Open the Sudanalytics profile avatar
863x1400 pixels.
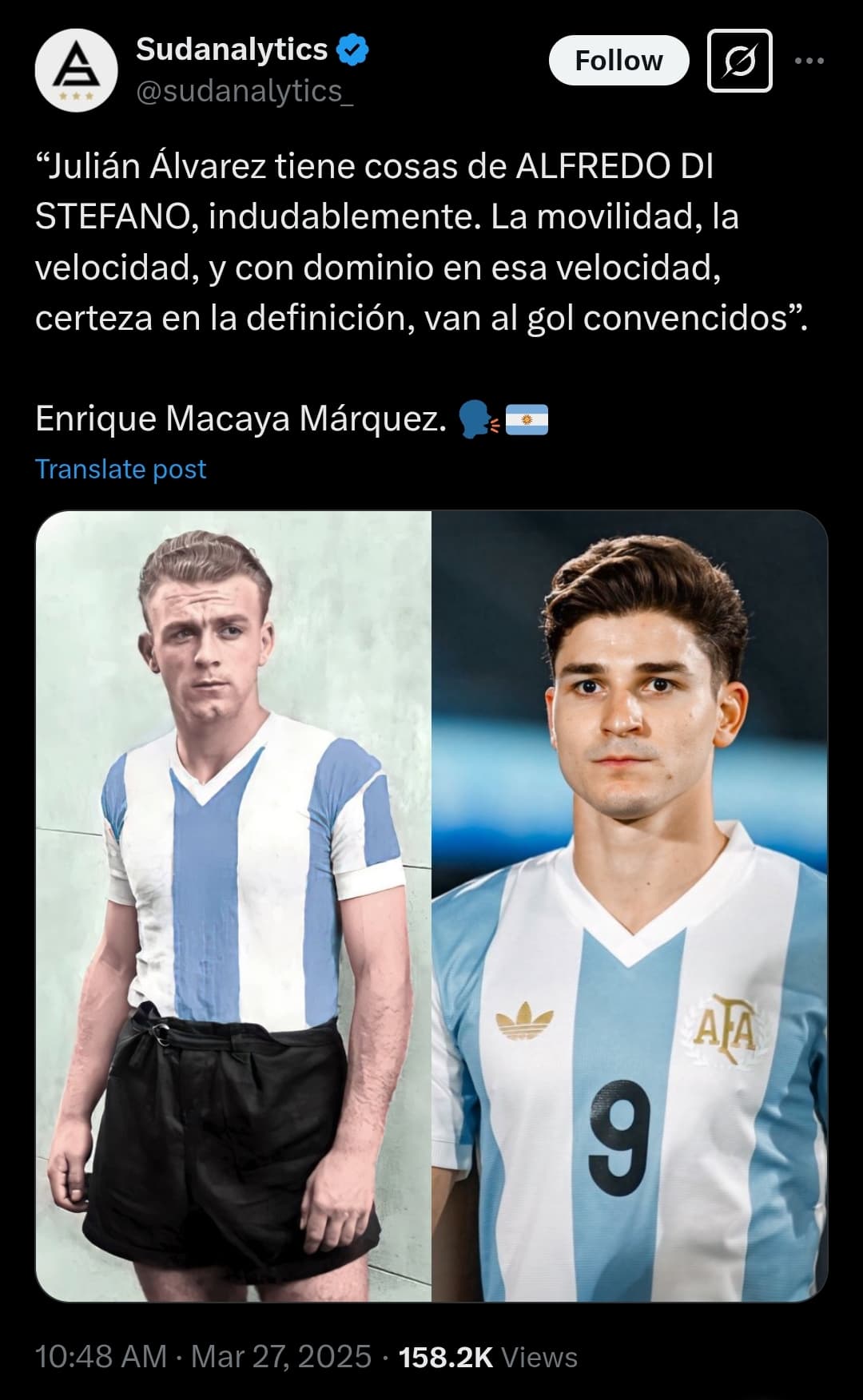point(77,70)
